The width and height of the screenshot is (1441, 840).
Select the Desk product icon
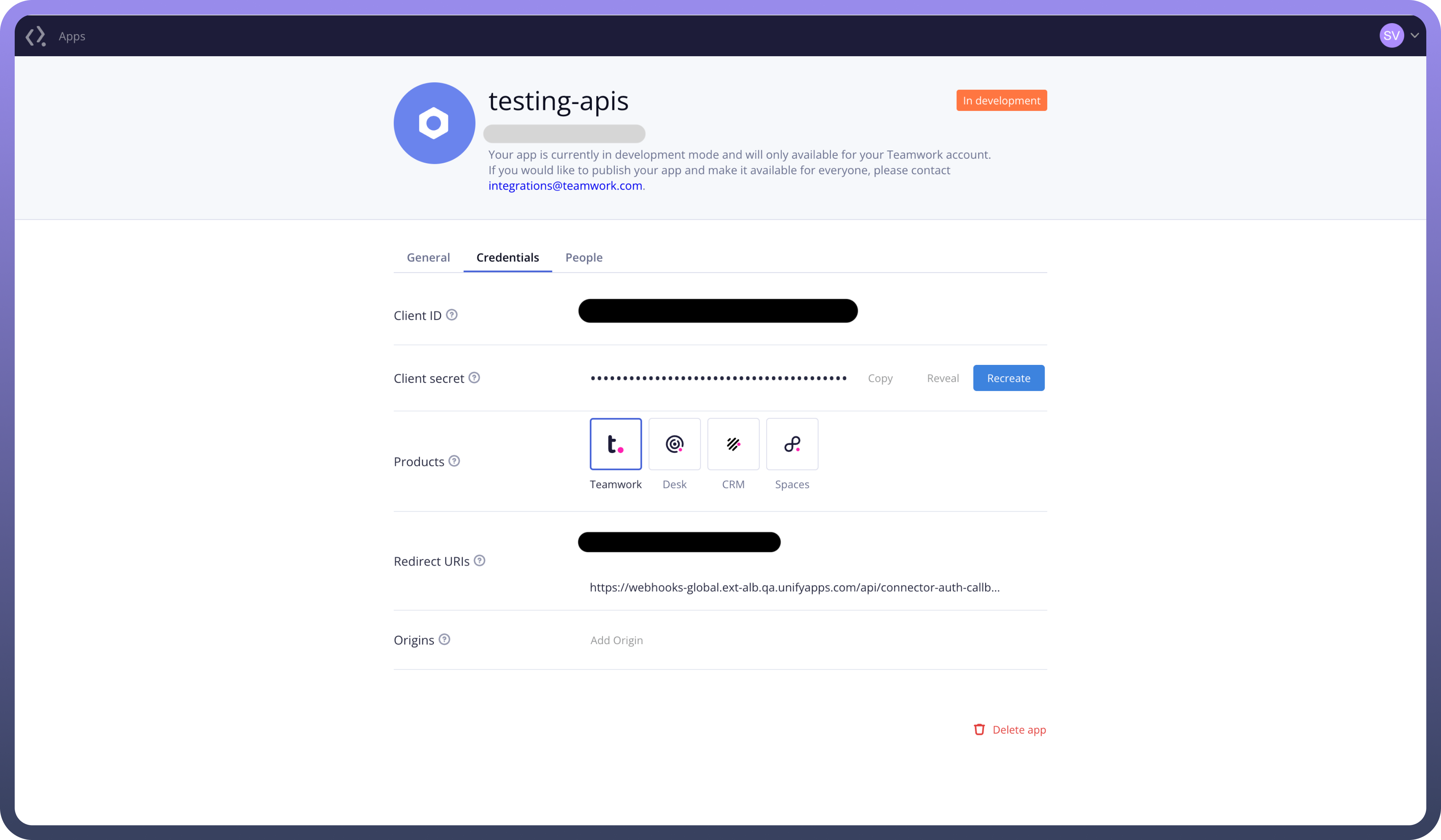click(x=674, y=444)
